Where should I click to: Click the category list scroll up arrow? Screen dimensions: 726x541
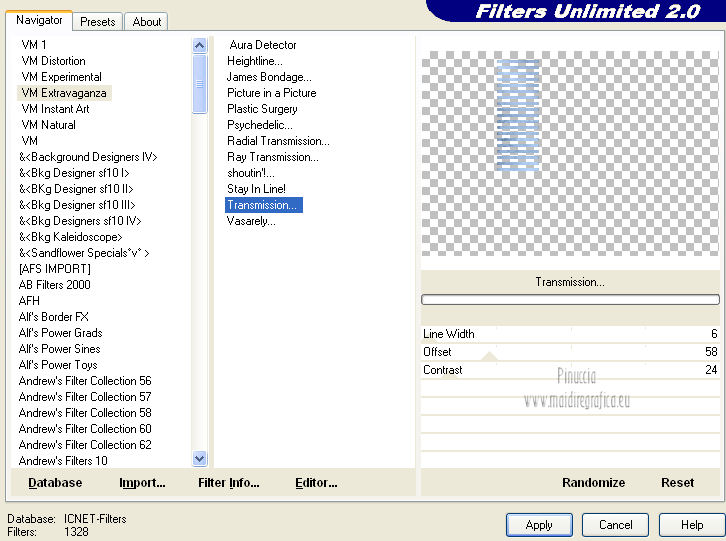click(200, 45)
